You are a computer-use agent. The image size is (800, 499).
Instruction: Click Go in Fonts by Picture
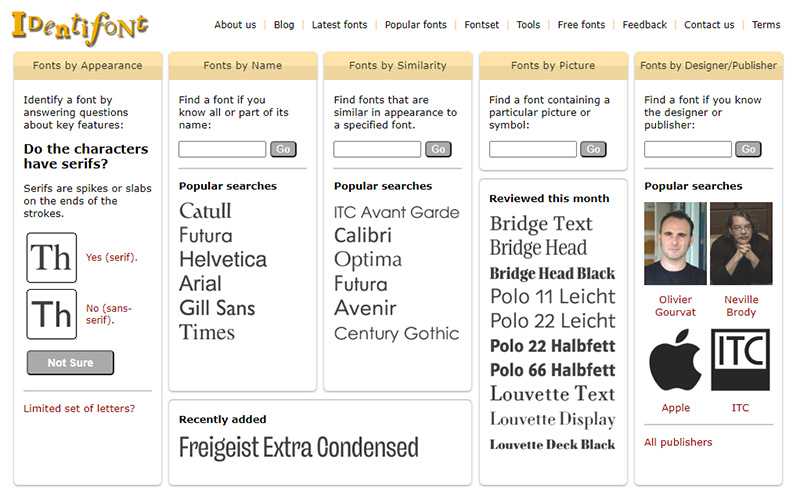click(593, 149)
